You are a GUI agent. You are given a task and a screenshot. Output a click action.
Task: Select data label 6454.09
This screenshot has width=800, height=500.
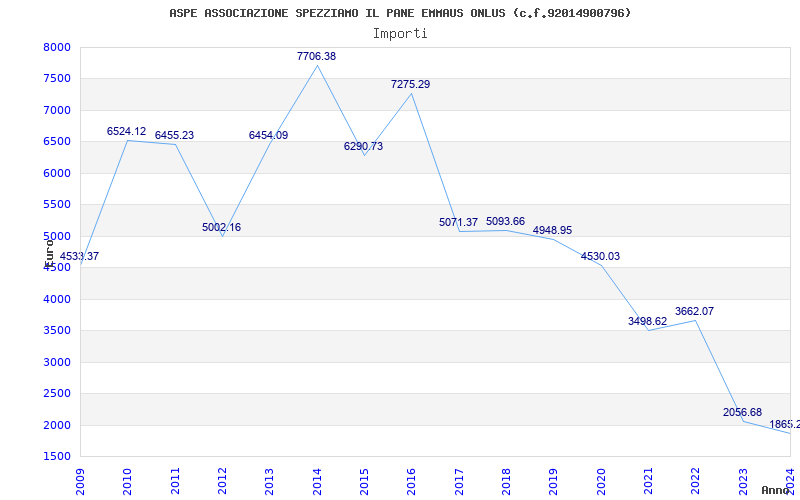pos(268,135)
